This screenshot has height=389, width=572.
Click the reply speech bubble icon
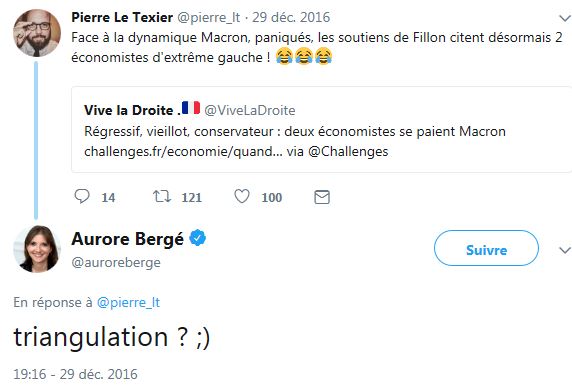tap(82, 196)
